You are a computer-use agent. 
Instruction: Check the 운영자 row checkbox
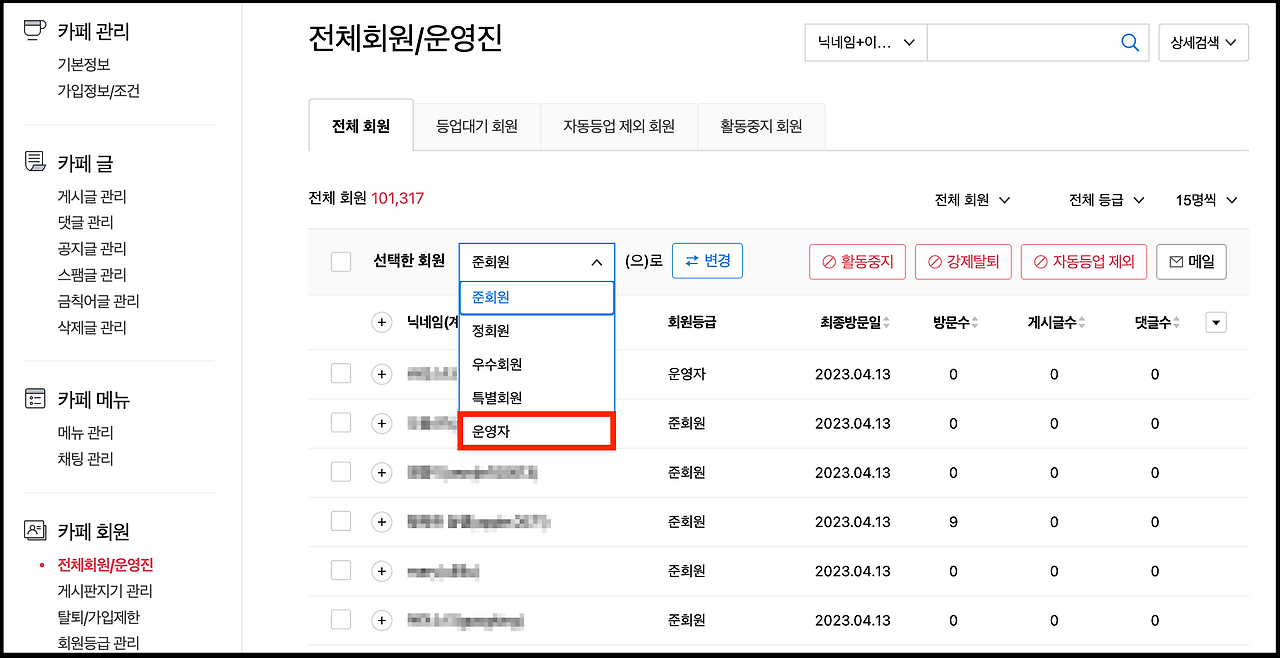click(341, 373)
